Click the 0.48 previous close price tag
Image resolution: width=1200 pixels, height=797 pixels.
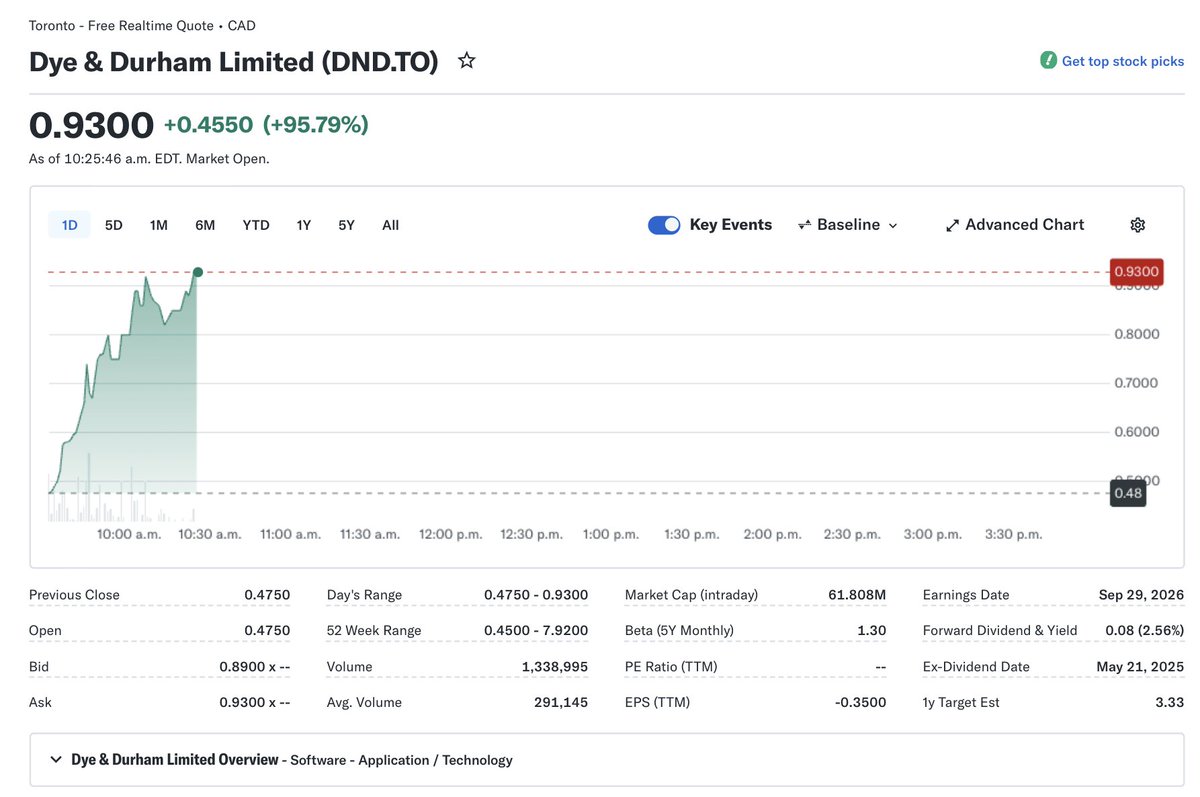click(x=1128, y=493)
